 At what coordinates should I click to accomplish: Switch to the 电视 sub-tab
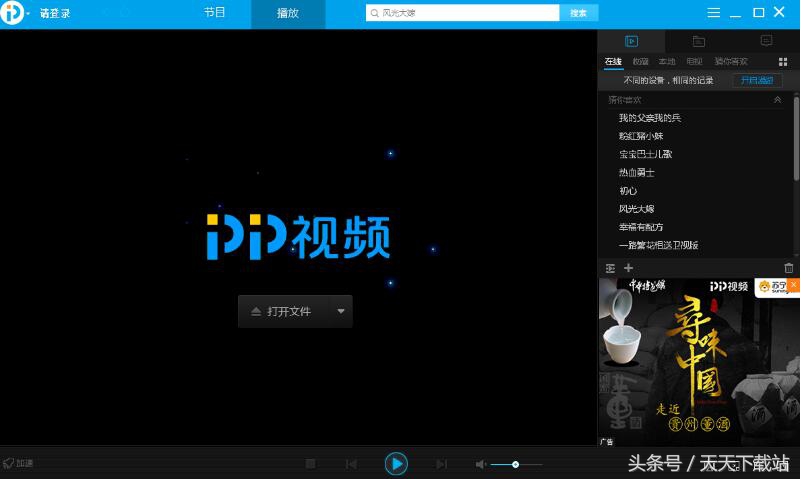pyautogui.click(x=694, y=62)
